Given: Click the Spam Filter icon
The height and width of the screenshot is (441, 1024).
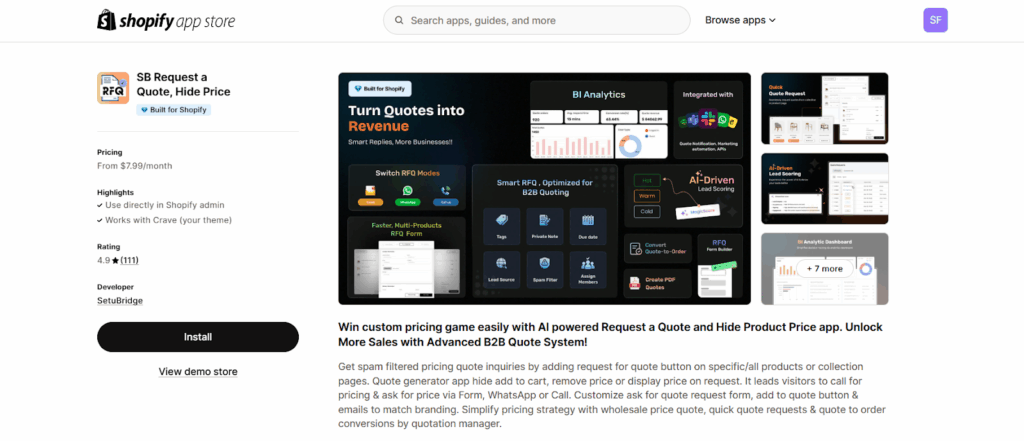Looking at the screenshot, I should coord(545,263).
